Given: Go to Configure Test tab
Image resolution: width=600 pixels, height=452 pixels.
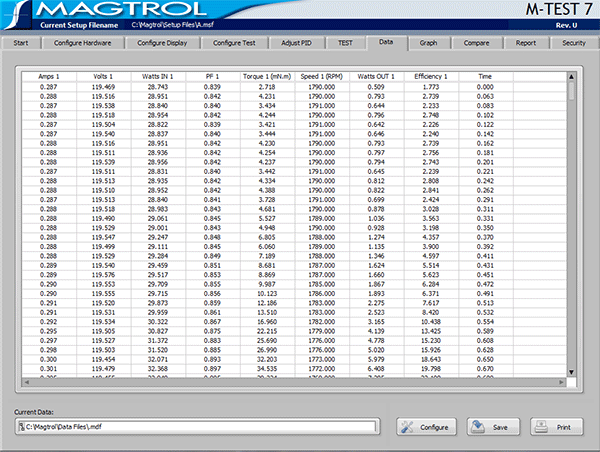Looking at the screenshot, I should click(x=234, y=43).
